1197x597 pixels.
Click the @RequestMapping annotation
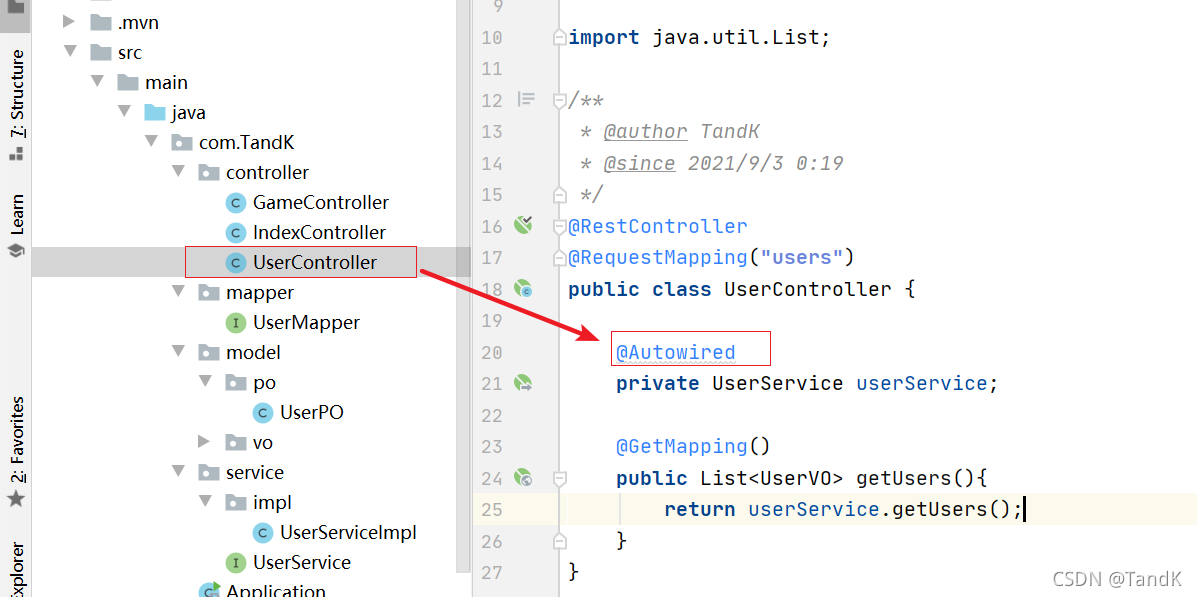(658, 257)
